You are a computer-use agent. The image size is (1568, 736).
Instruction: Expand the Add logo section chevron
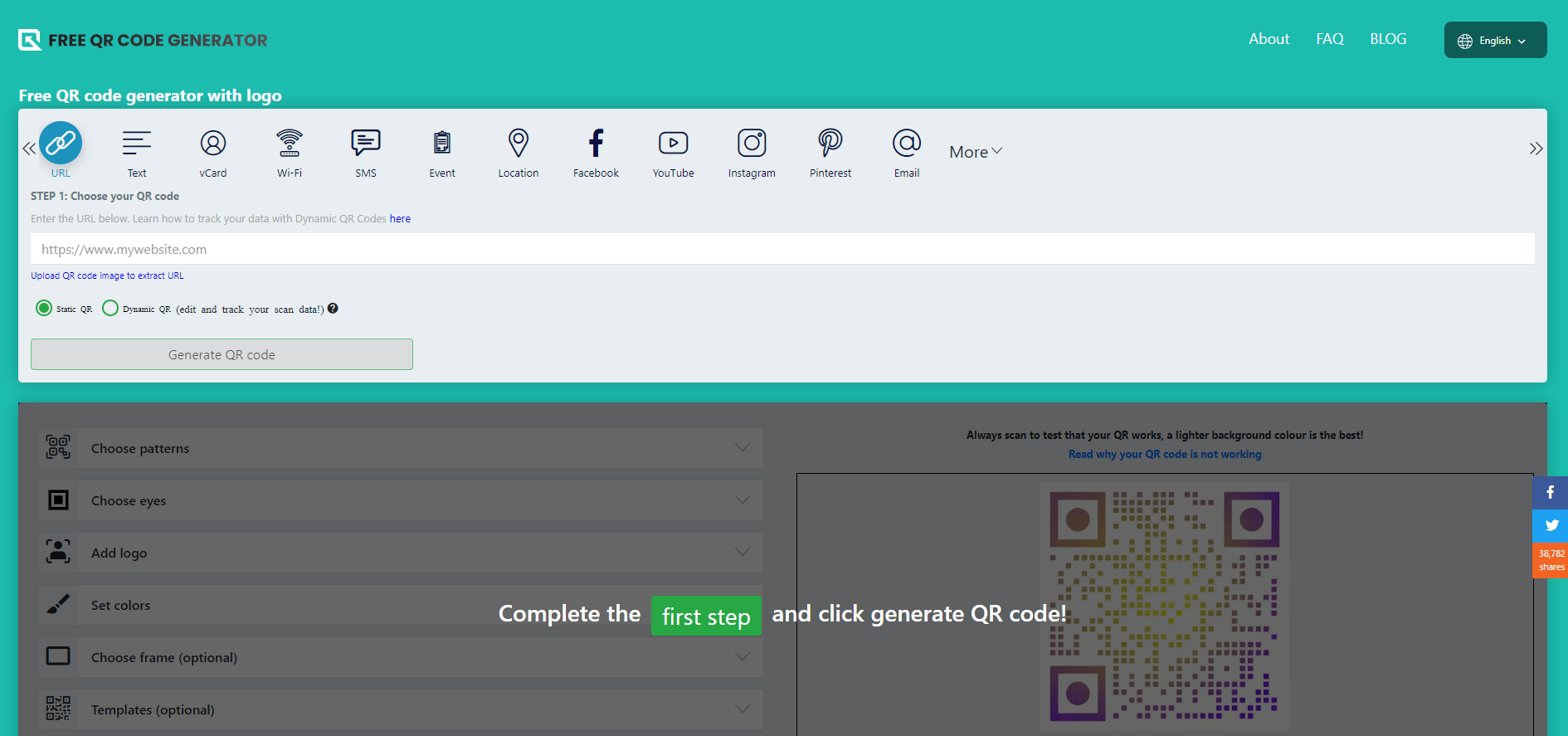743,552
